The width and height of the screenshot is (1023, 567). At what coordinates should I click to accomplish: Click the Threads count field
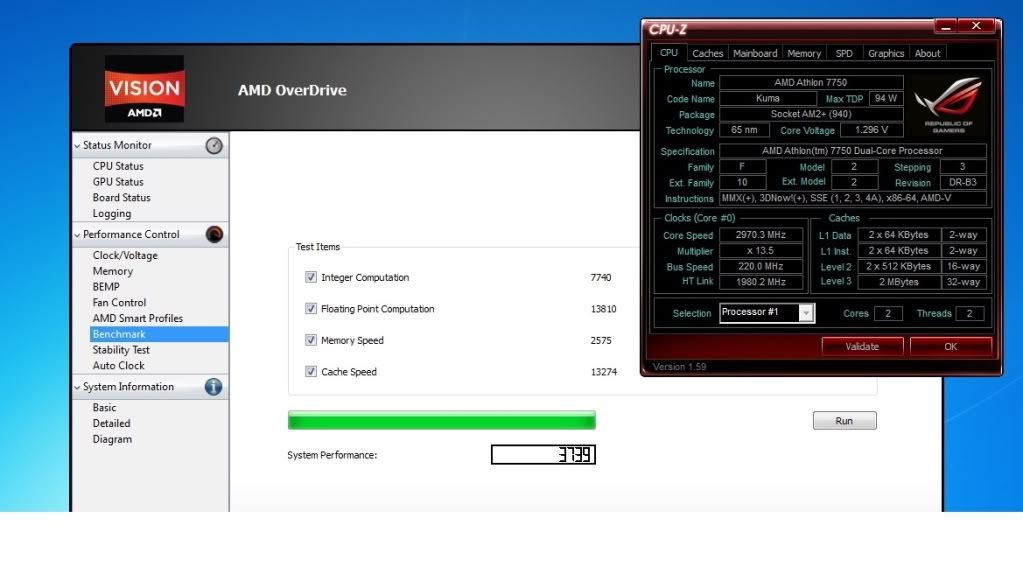point(970,314)
